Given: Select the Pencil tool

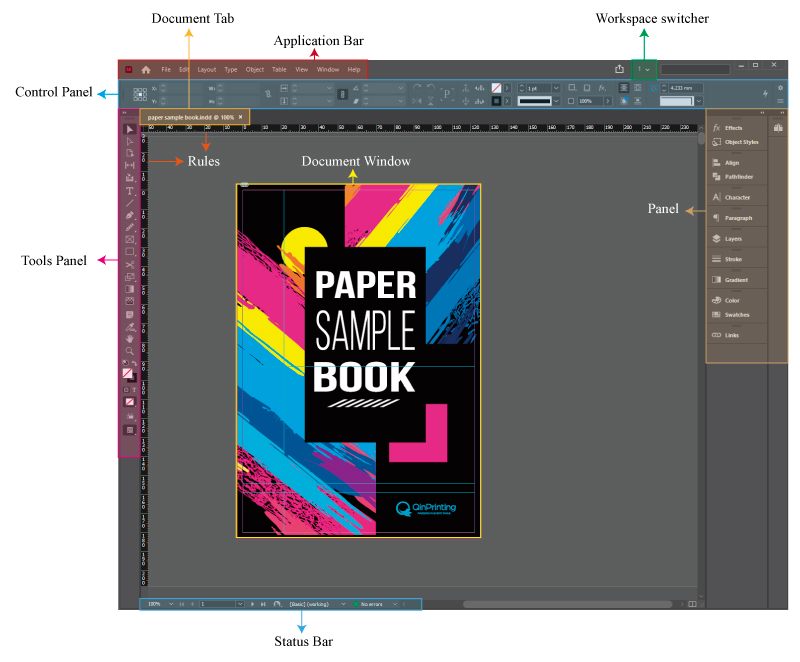Looking at the screenshot, I should [130, 227].
